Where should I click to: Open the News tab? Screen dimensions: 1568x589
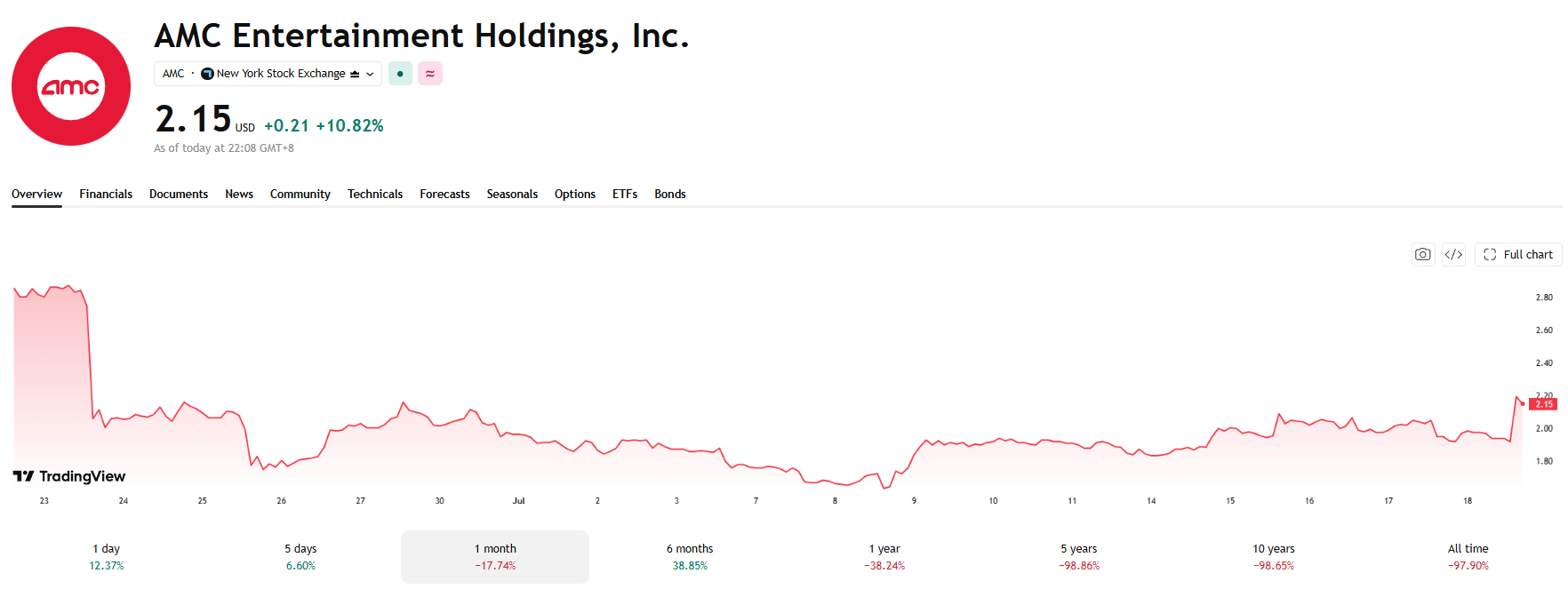[x=239, y=194]
